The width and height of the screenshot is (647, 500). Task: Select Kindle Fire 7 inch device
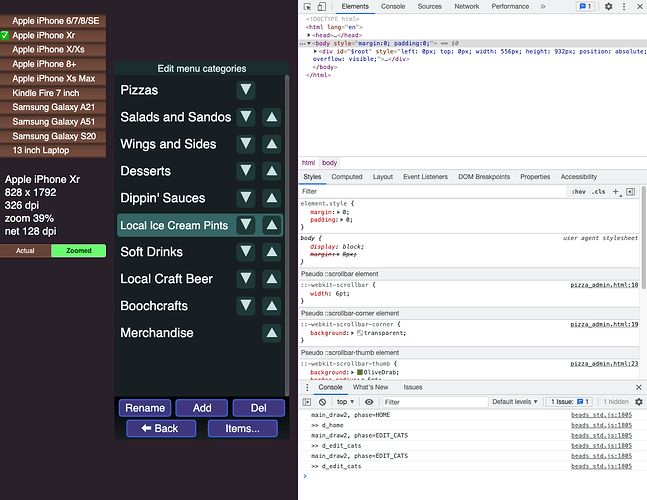point(53,93)
